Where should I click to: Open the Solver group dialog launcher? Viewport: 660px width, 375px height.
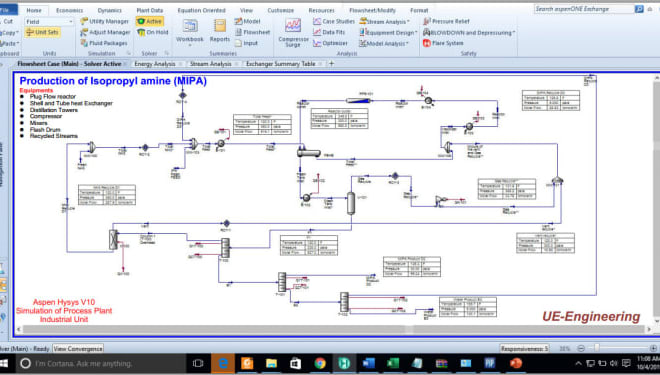tap(167, 53)
